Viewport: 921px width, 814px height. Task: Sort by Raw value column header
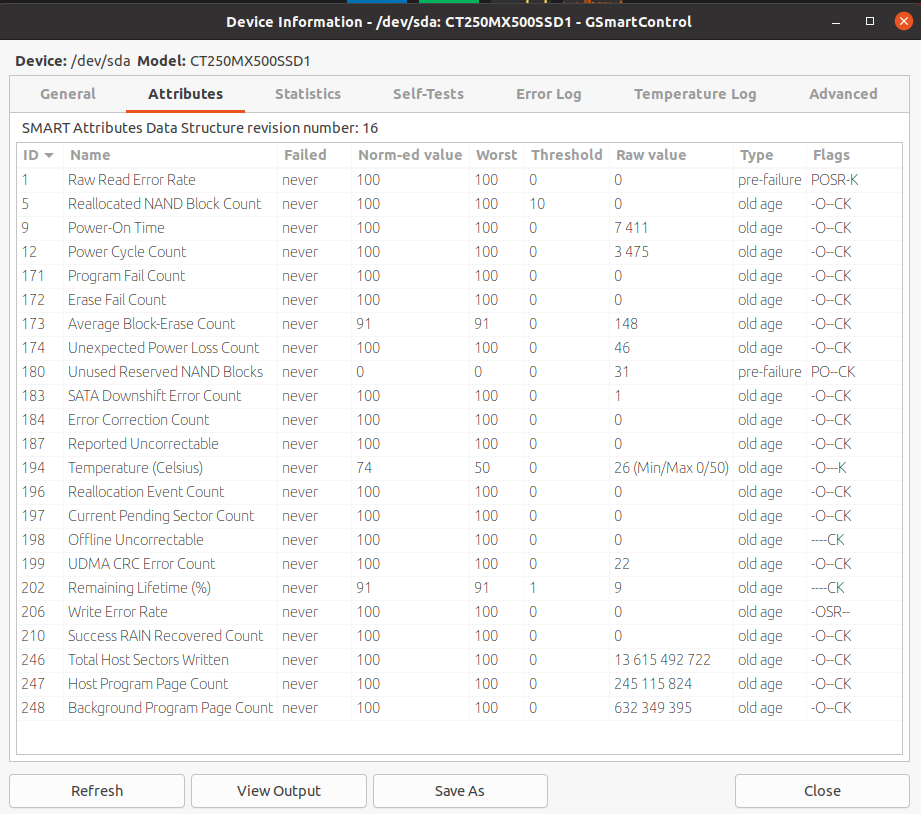(650, 155)
